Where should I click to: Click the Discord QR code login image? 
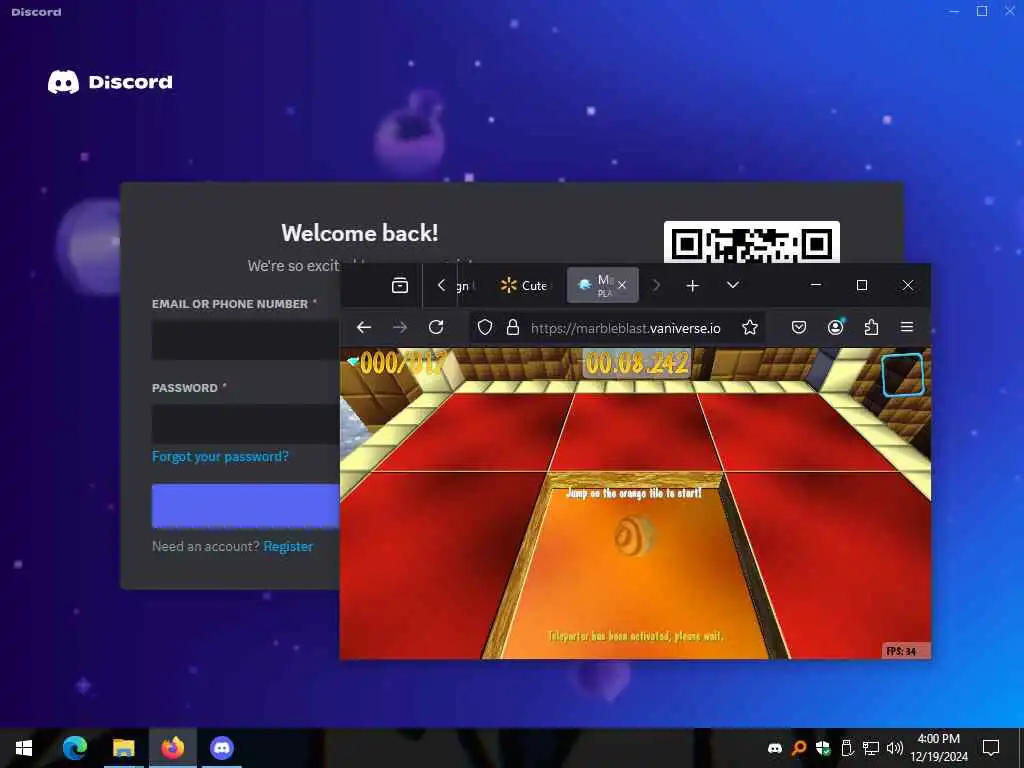click(x=752, y=242)
